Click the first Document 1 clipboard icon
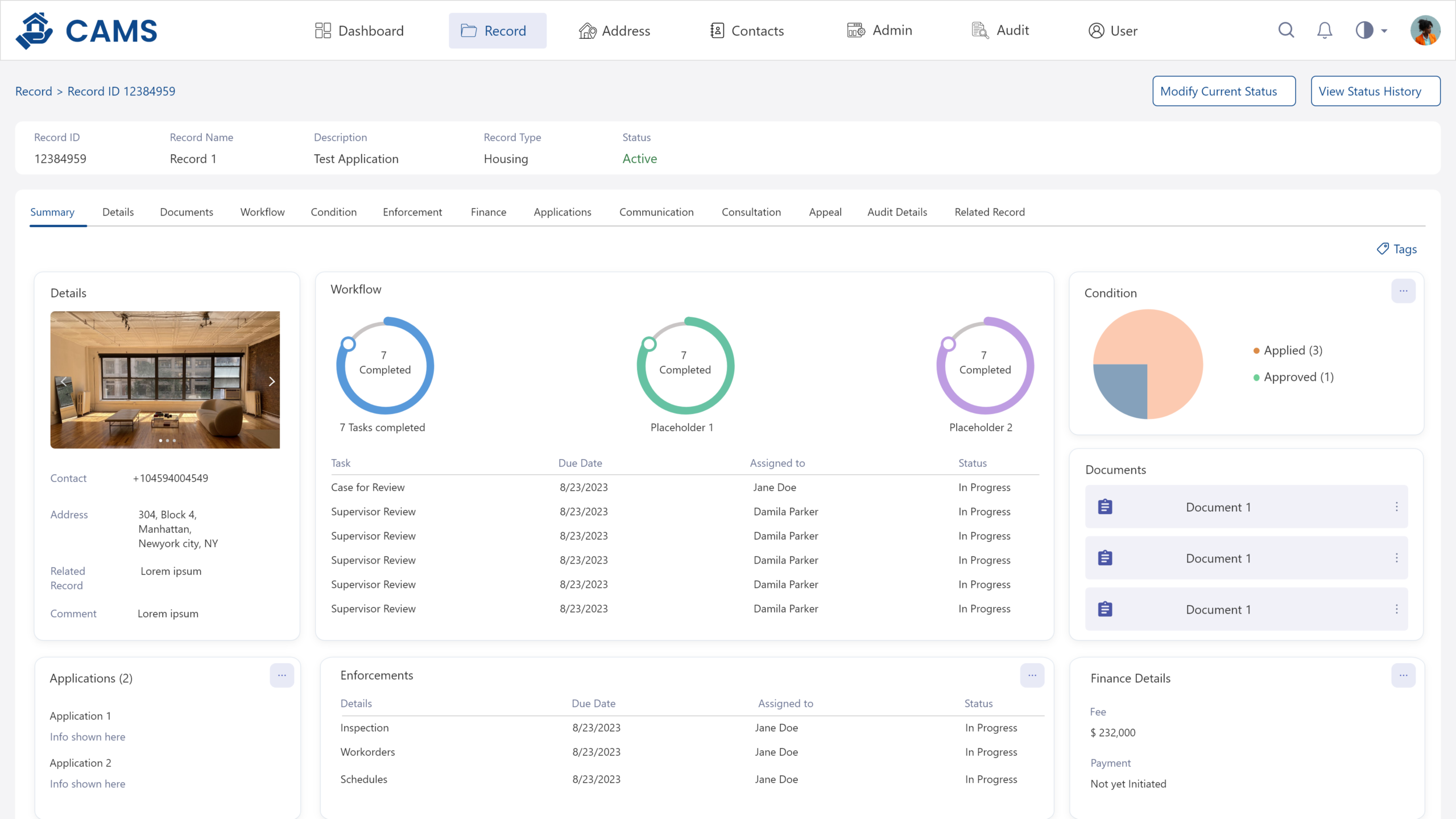Viewport: 1456px width, 819px height. pyautogui.click(x=1105, y=507)
